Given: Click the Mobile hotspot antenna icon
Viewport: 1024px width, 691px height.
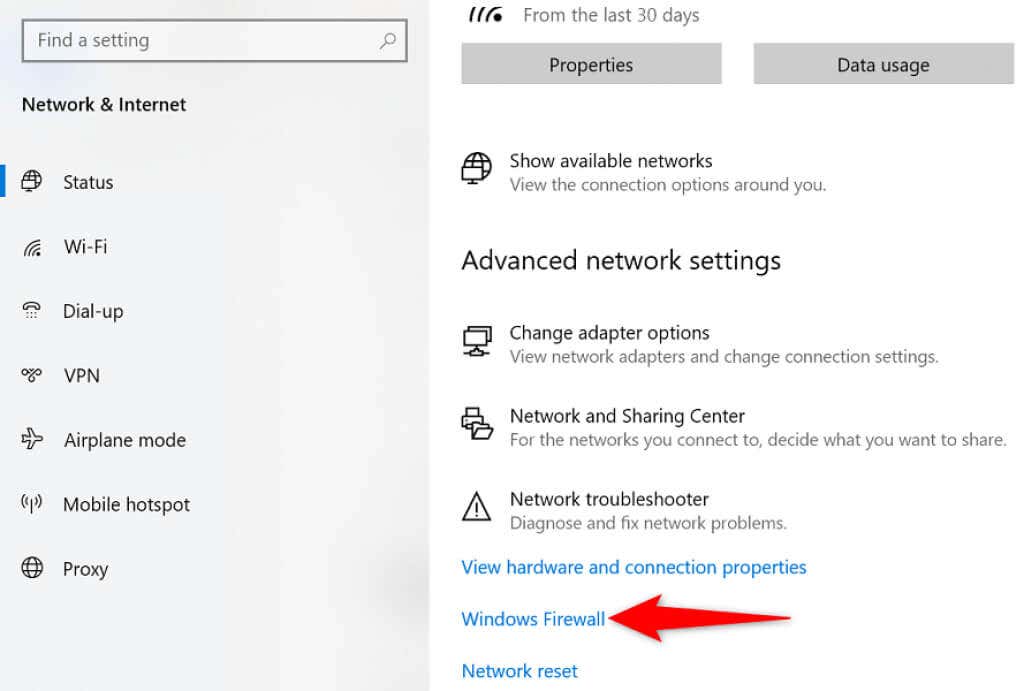Looking at the screenshot, I should (32, 503).
